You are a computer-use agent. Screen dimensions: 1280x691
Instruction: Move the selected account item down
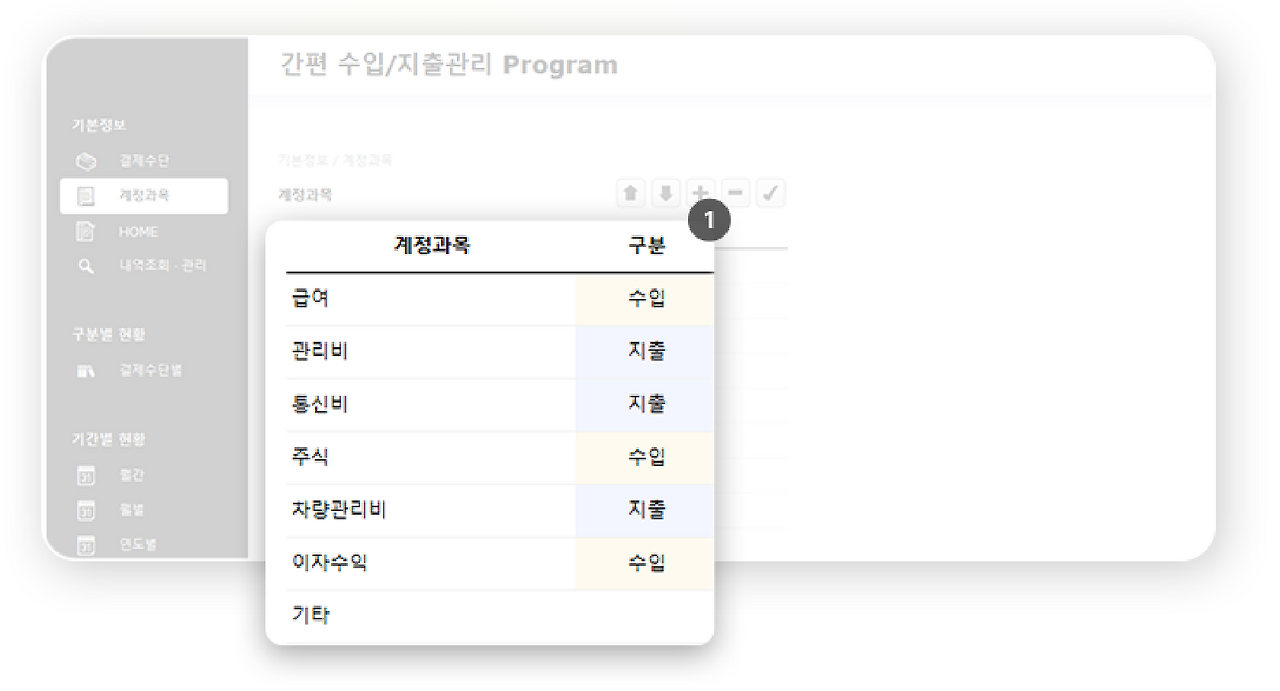665,194
